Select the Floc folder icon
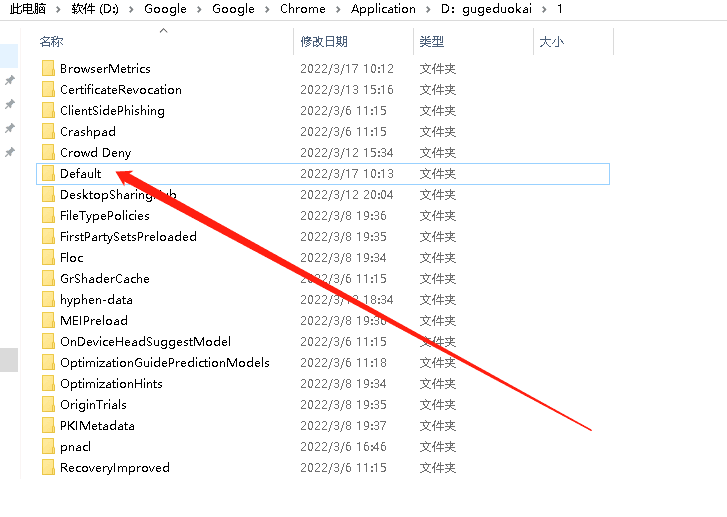Screen dimensions: 727x517 tap(48, 258)
